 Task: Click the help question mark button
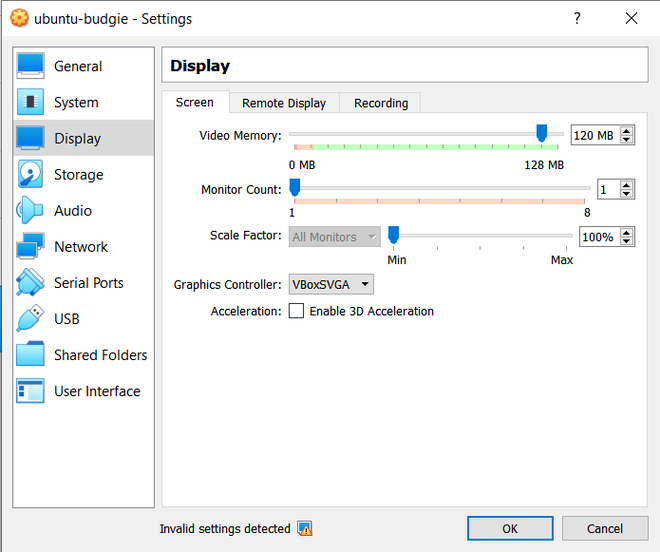pyautogui.click(x=577, y=18)
